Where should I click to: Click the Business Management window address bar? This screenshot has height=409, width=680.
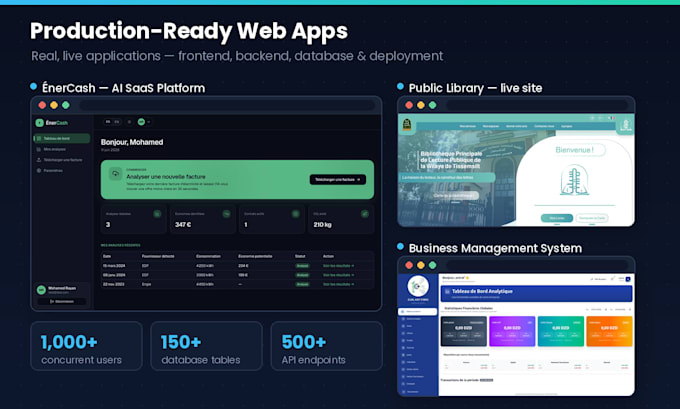pyautogui.click(x=537, y=265)
